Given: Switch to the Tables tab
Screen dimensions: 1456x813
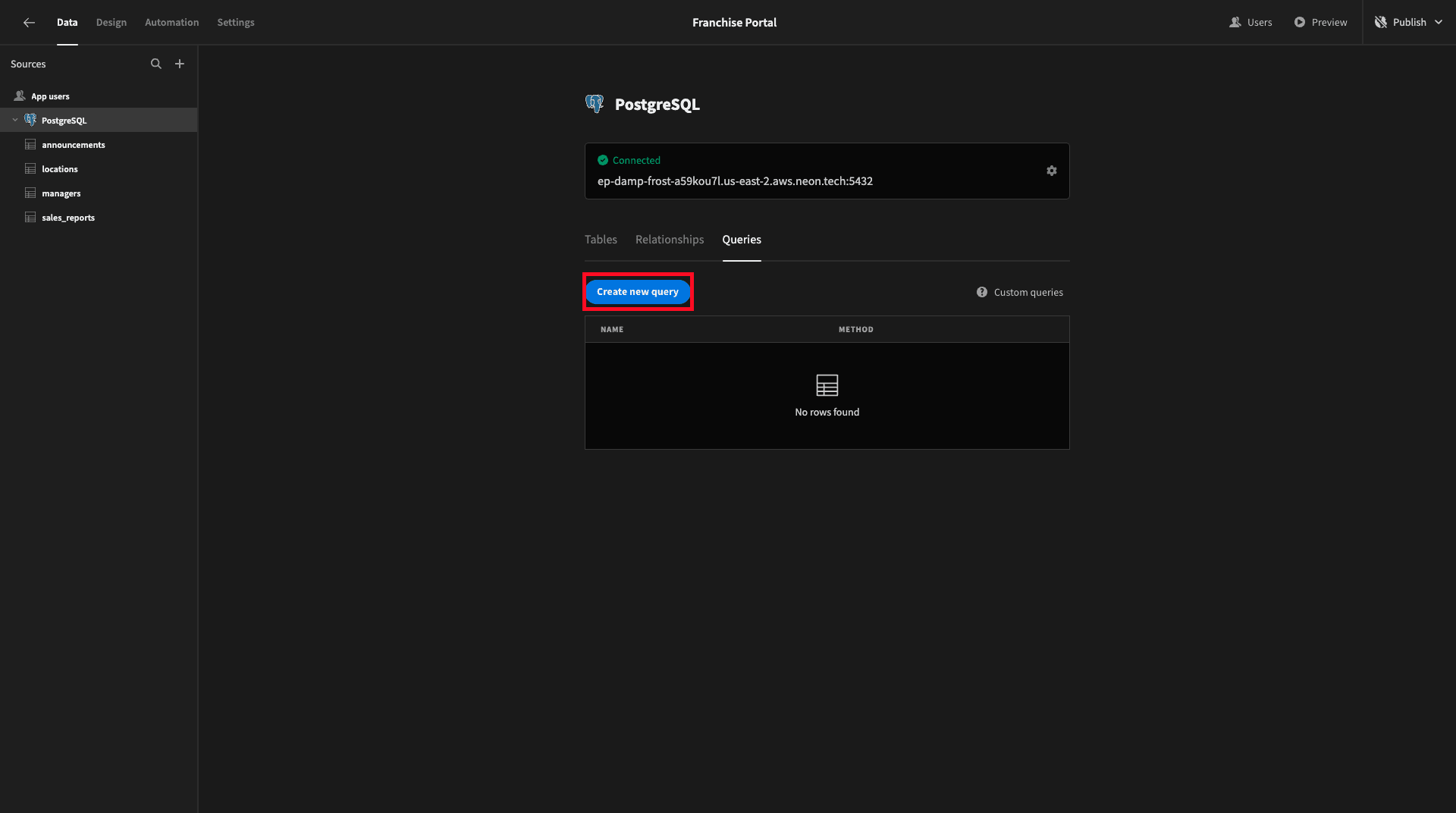Looking at the screenshot, I should 601,240.
